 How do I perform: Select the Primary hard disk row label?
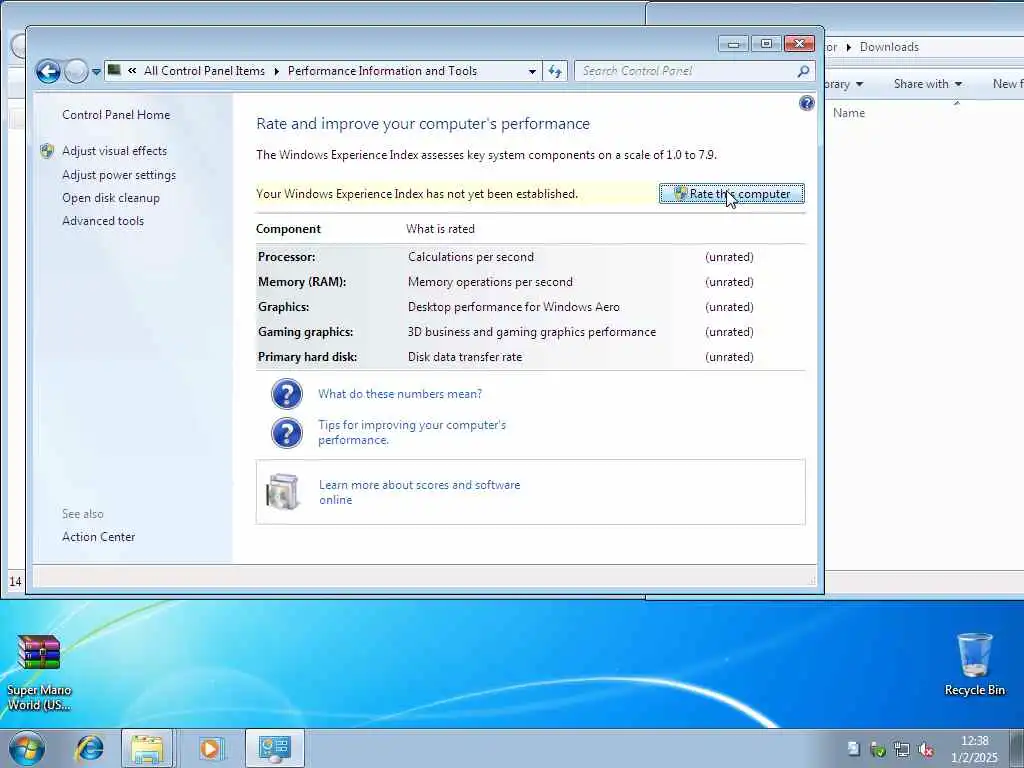[x=307, y=357]
